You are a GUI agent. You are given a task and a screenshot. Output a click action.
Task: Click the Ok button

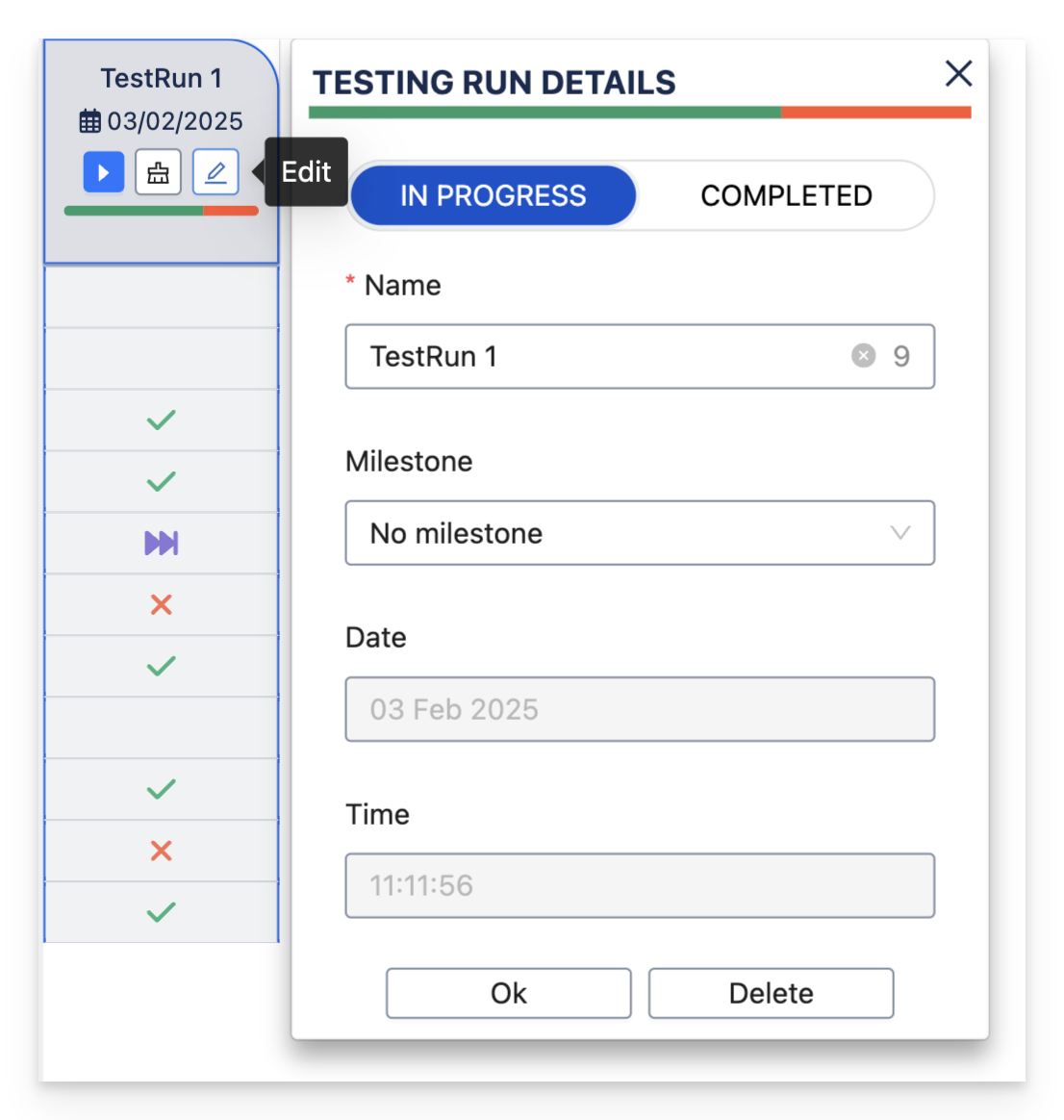pyautogui.click(x=508, y=993)
